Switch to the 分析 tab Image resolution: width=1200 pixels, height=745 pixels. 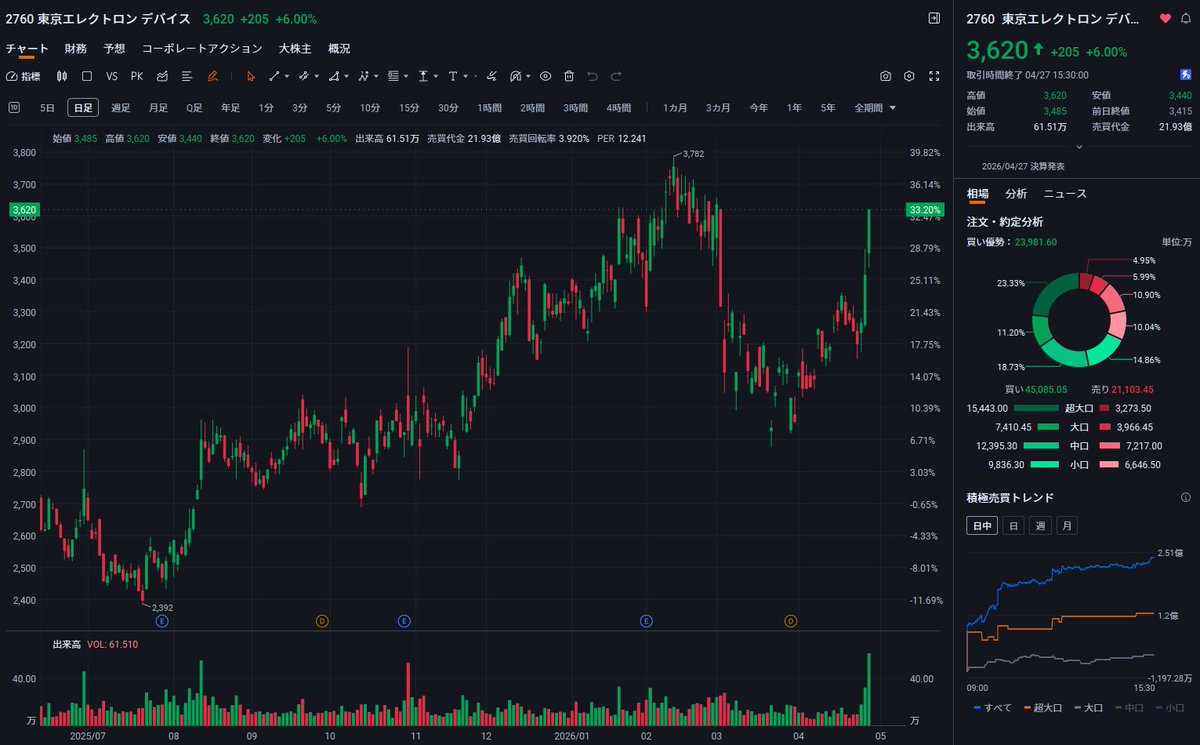(x=1016, y=193)
